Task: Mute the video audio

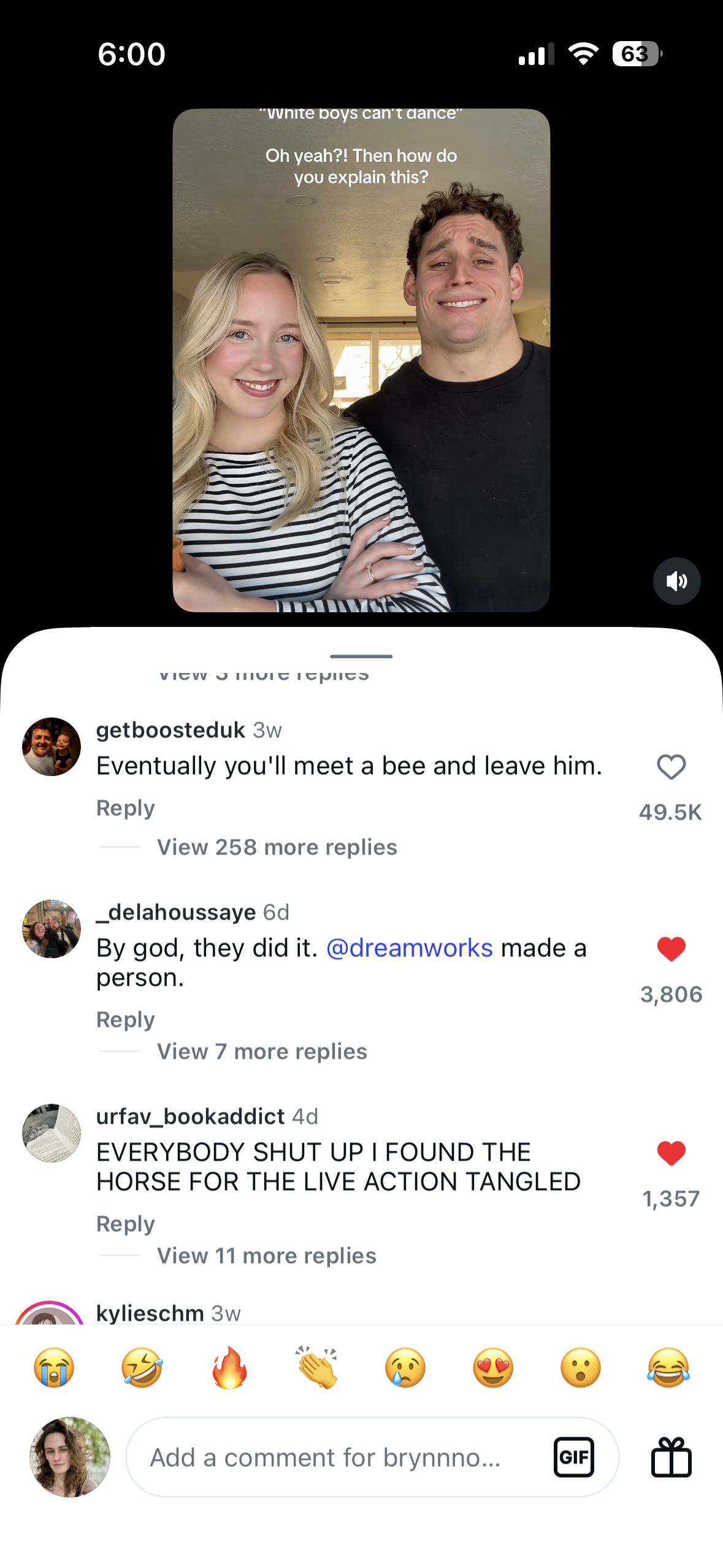Action: [x=676, y=581]
